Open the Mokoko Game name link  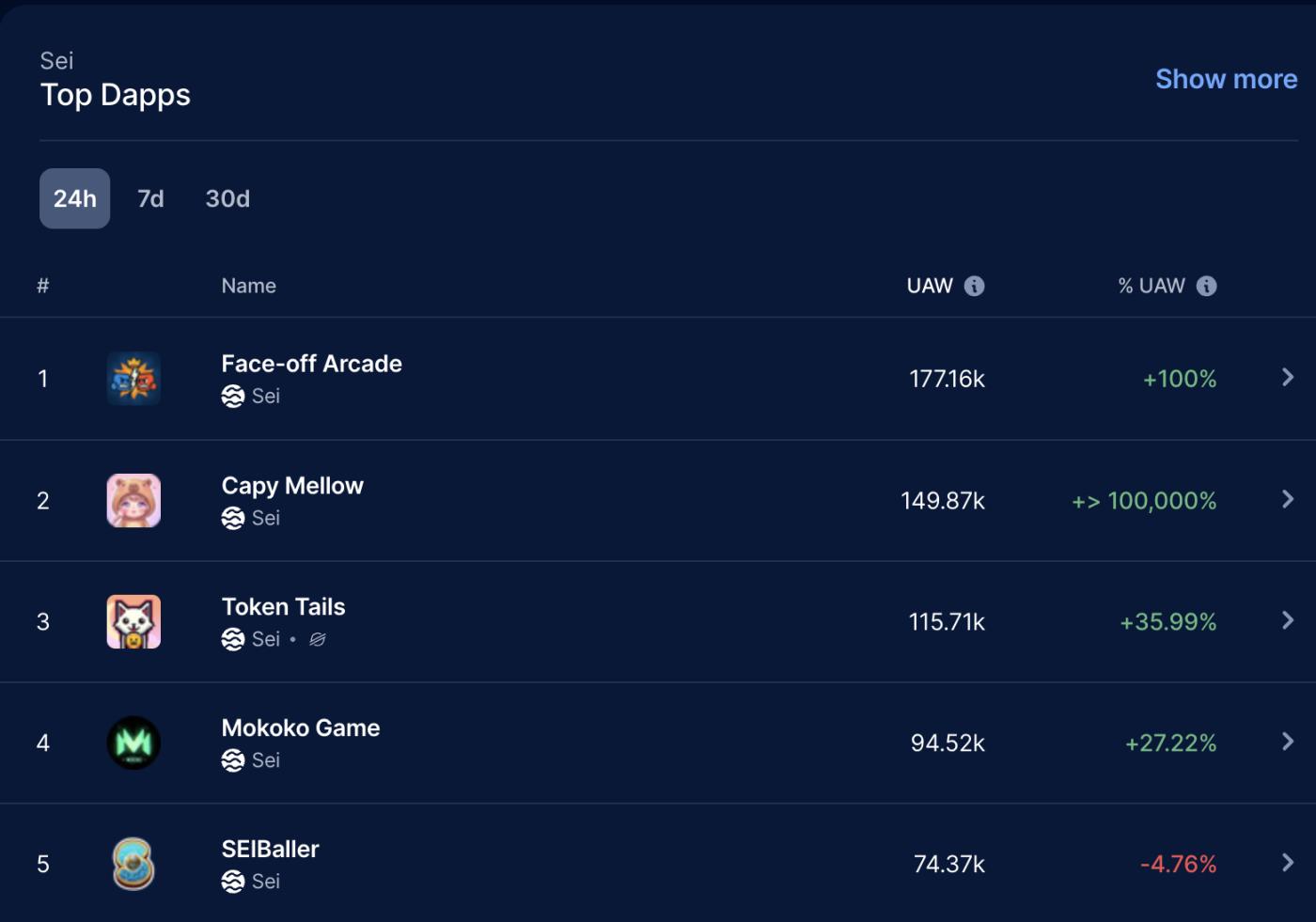point(301,728)
